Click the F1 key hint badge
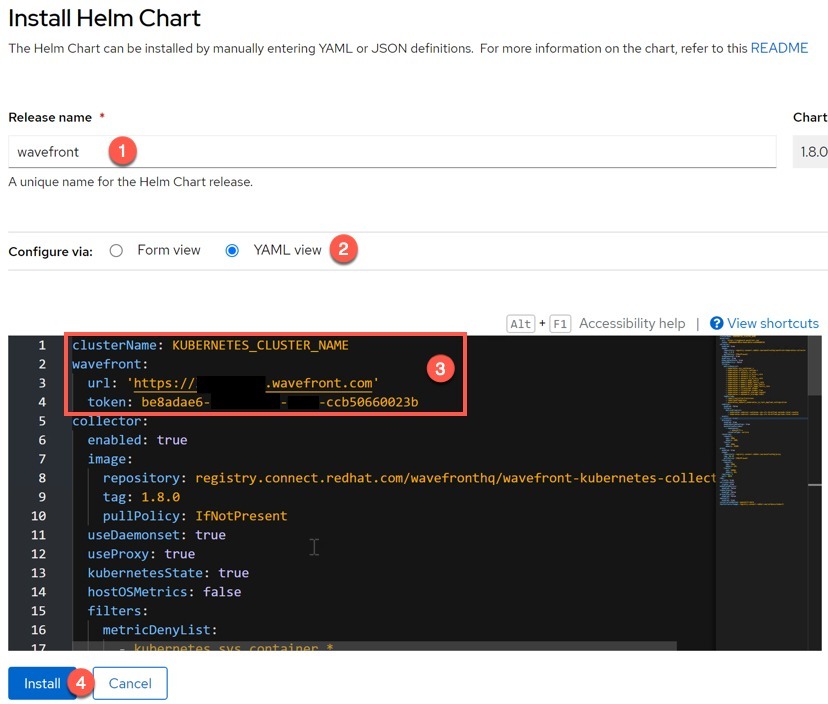 (x=560, y=324)
